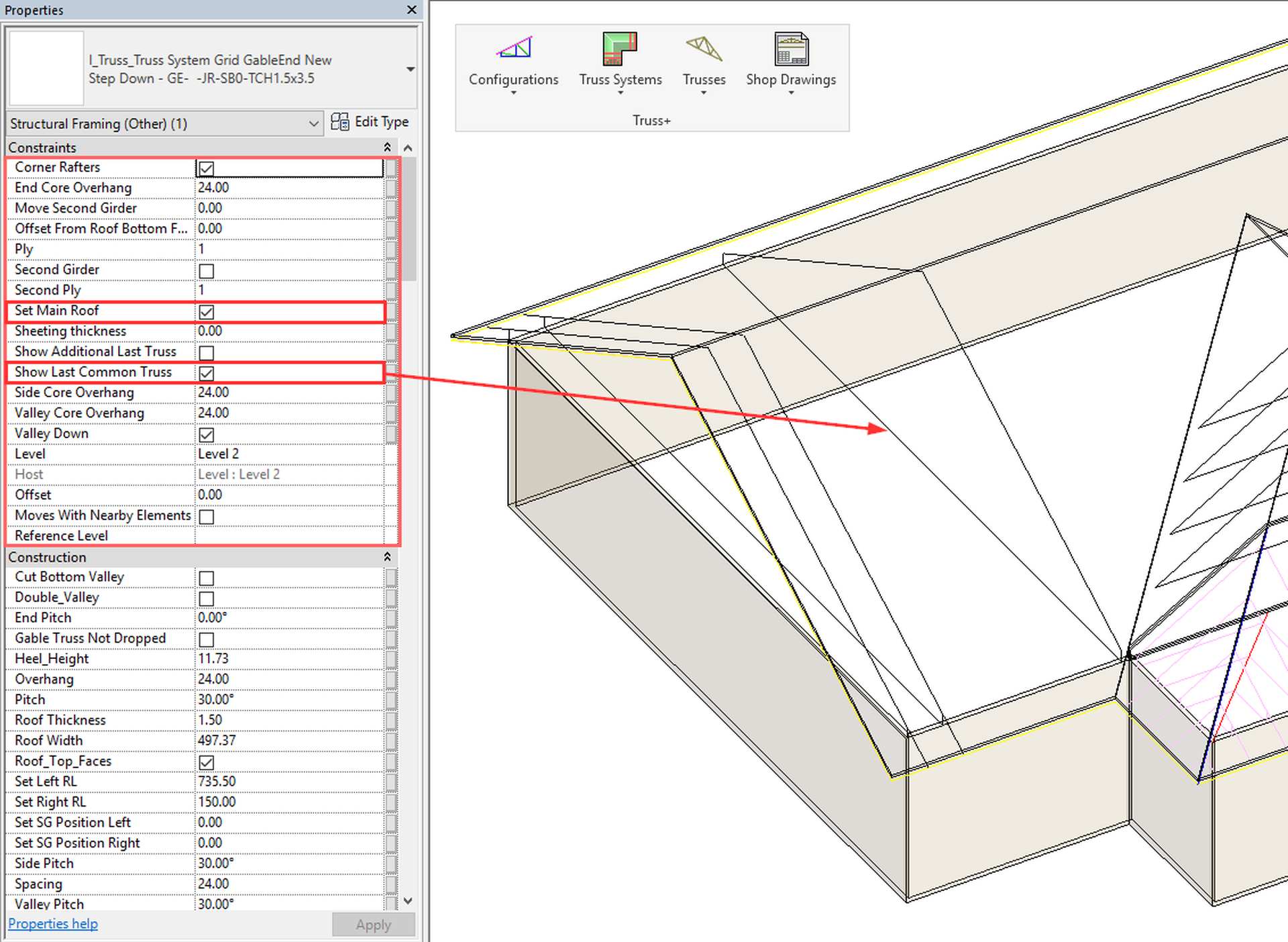Open the family type selector dropdown arrow

[411, 68]
